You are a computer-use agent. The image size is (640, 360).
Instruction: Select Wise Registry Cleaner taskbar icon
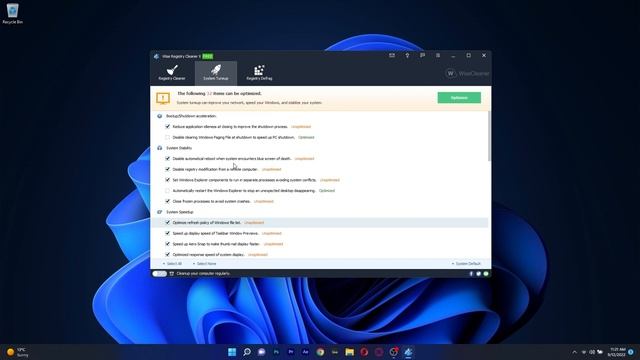point(408,352)
